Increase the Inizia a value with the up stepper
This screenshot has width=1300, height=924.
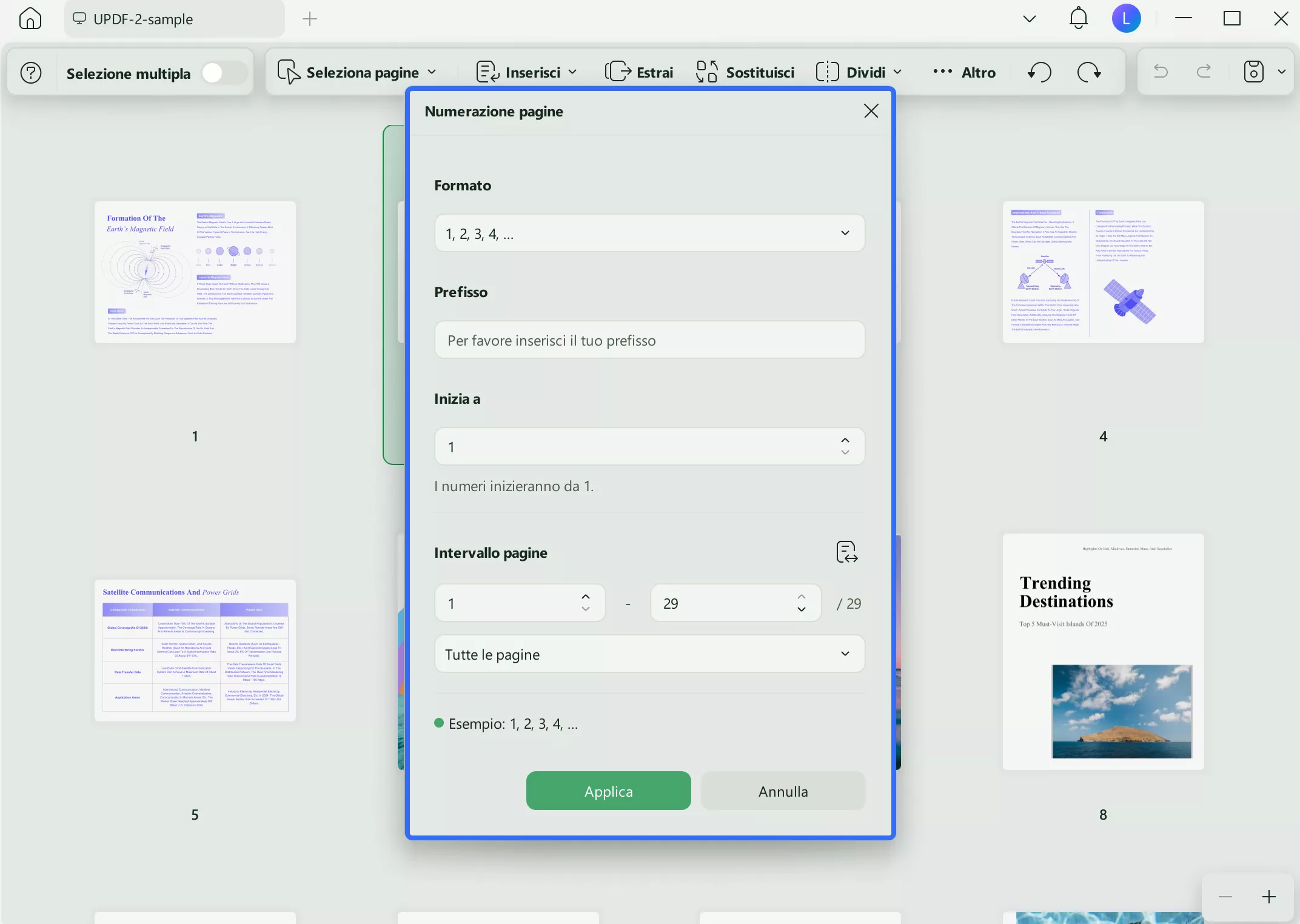coord(845,439)
